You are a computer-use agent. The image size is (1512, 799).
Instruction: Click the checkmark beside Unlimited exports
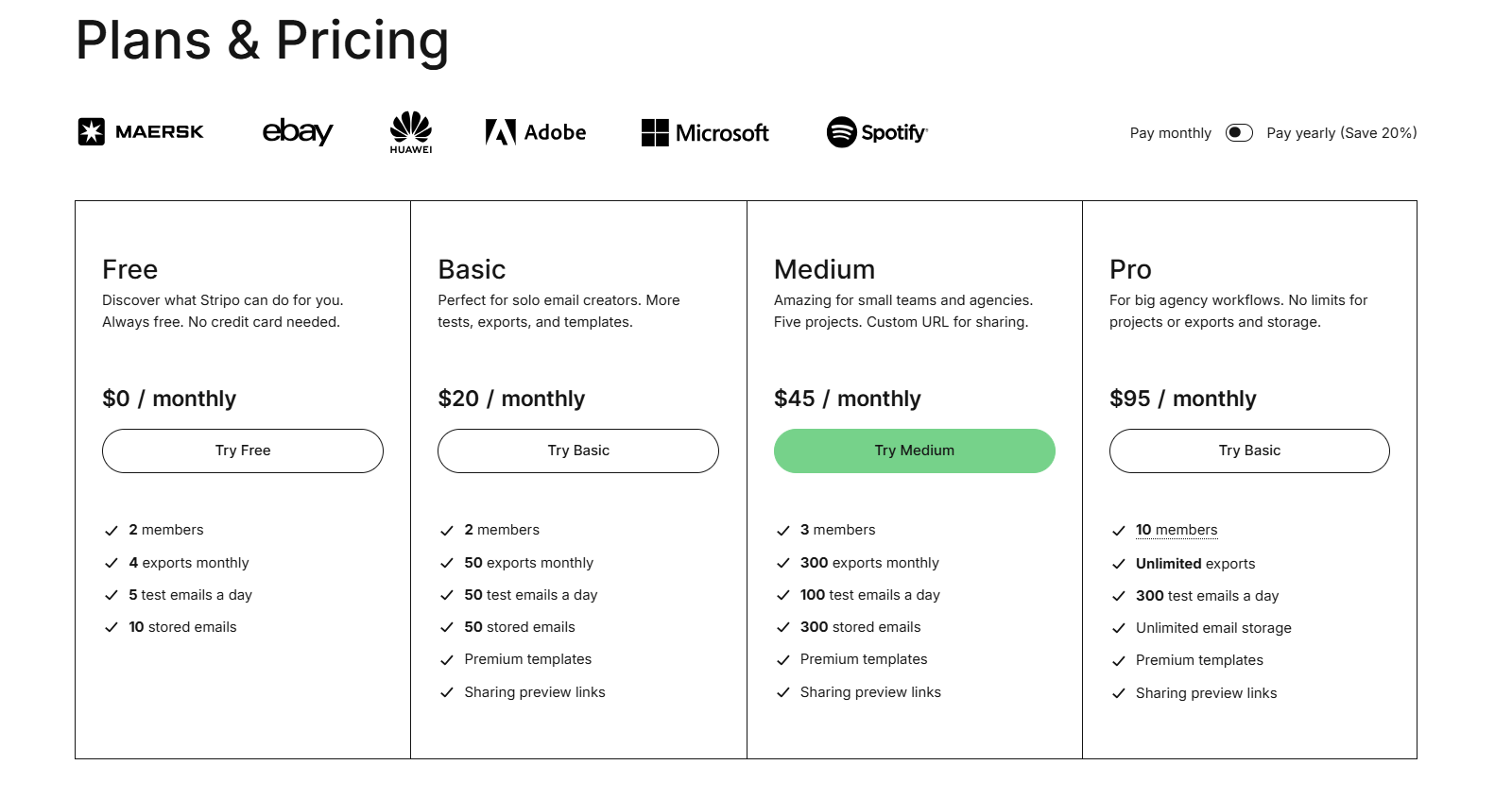click(1117, 563)
